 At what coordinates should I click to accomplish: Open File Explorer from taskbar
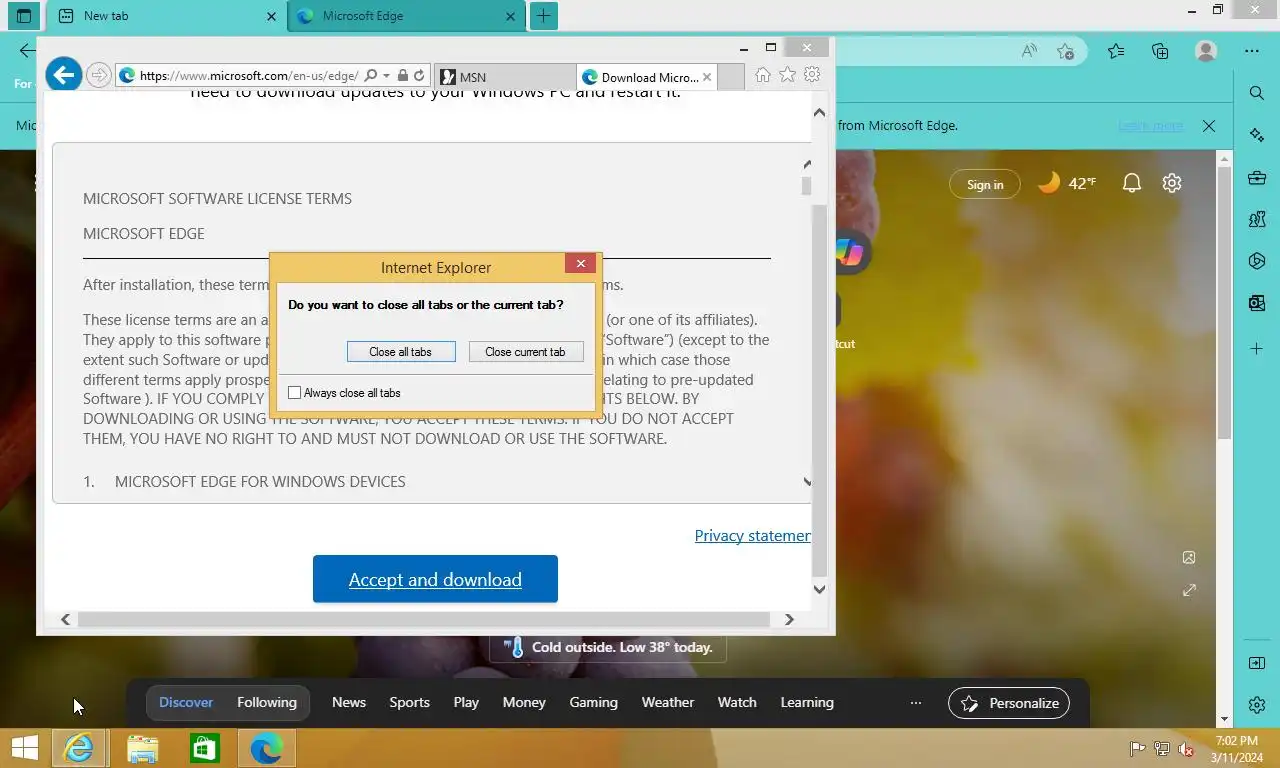pos(142,748)
